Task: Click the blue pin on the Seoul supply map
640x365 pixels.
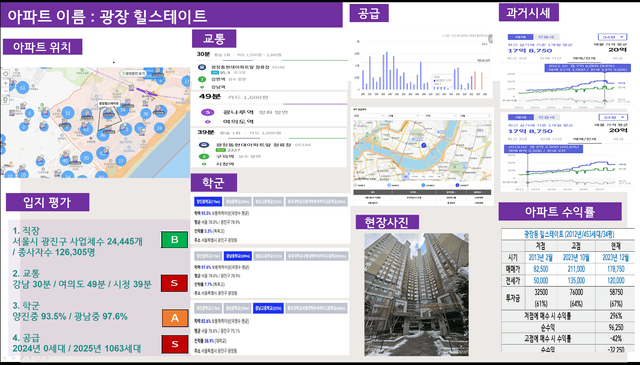Action: (x=423, y=145)
